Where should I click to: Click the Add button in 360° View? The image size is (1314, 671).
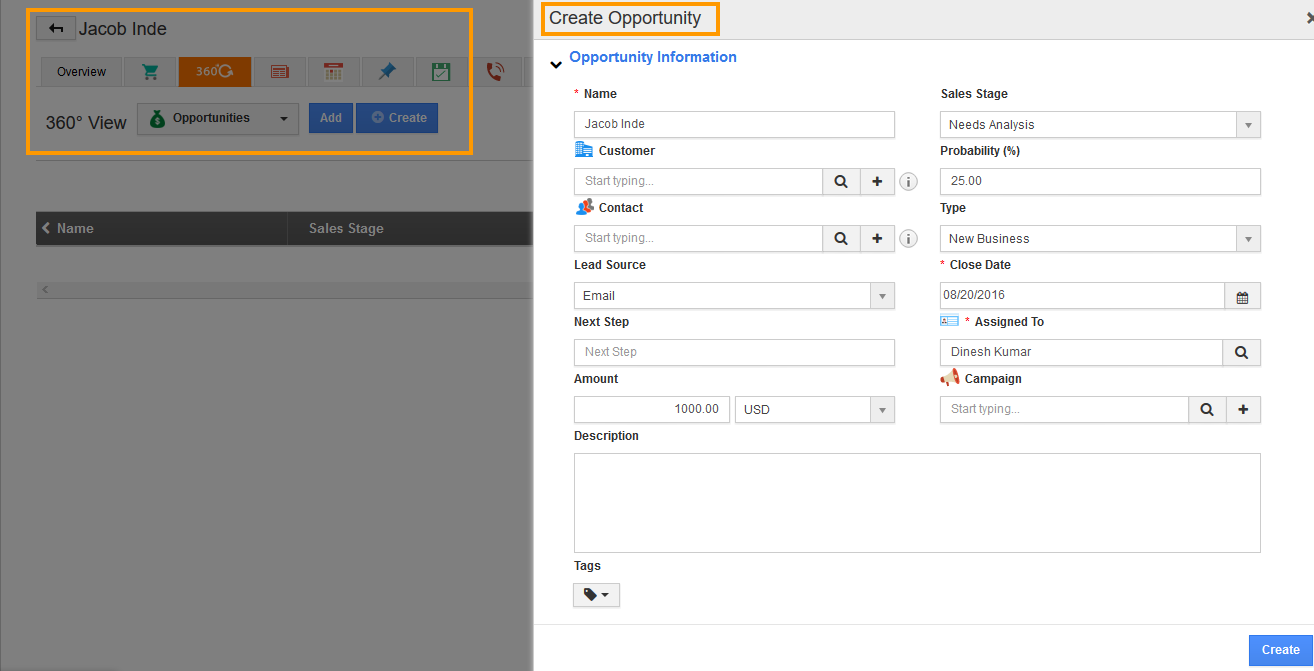point(331,118)
